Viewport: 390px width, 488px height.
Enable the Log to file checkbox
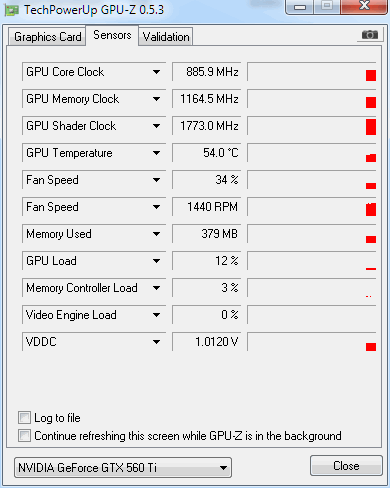click(x=24, y=418)
